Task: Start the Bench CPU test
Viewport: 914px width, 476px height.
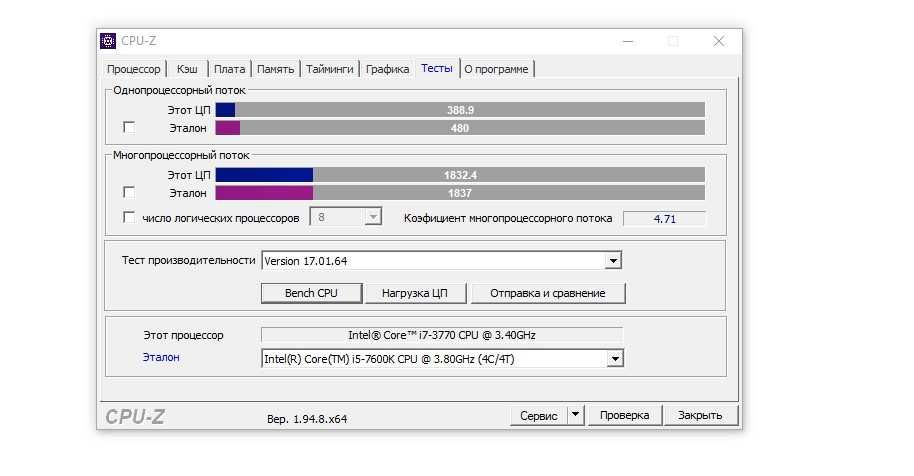Action: coord(311,293)
